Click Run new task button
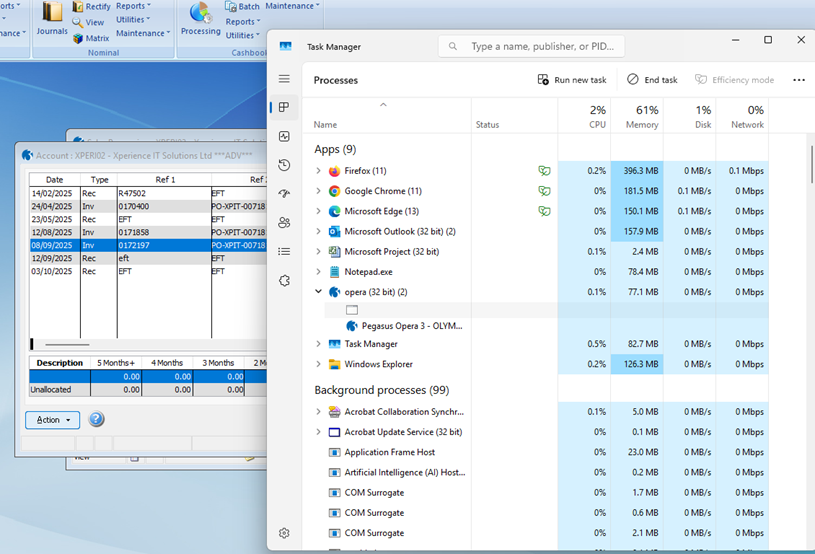 click(572, 80)
